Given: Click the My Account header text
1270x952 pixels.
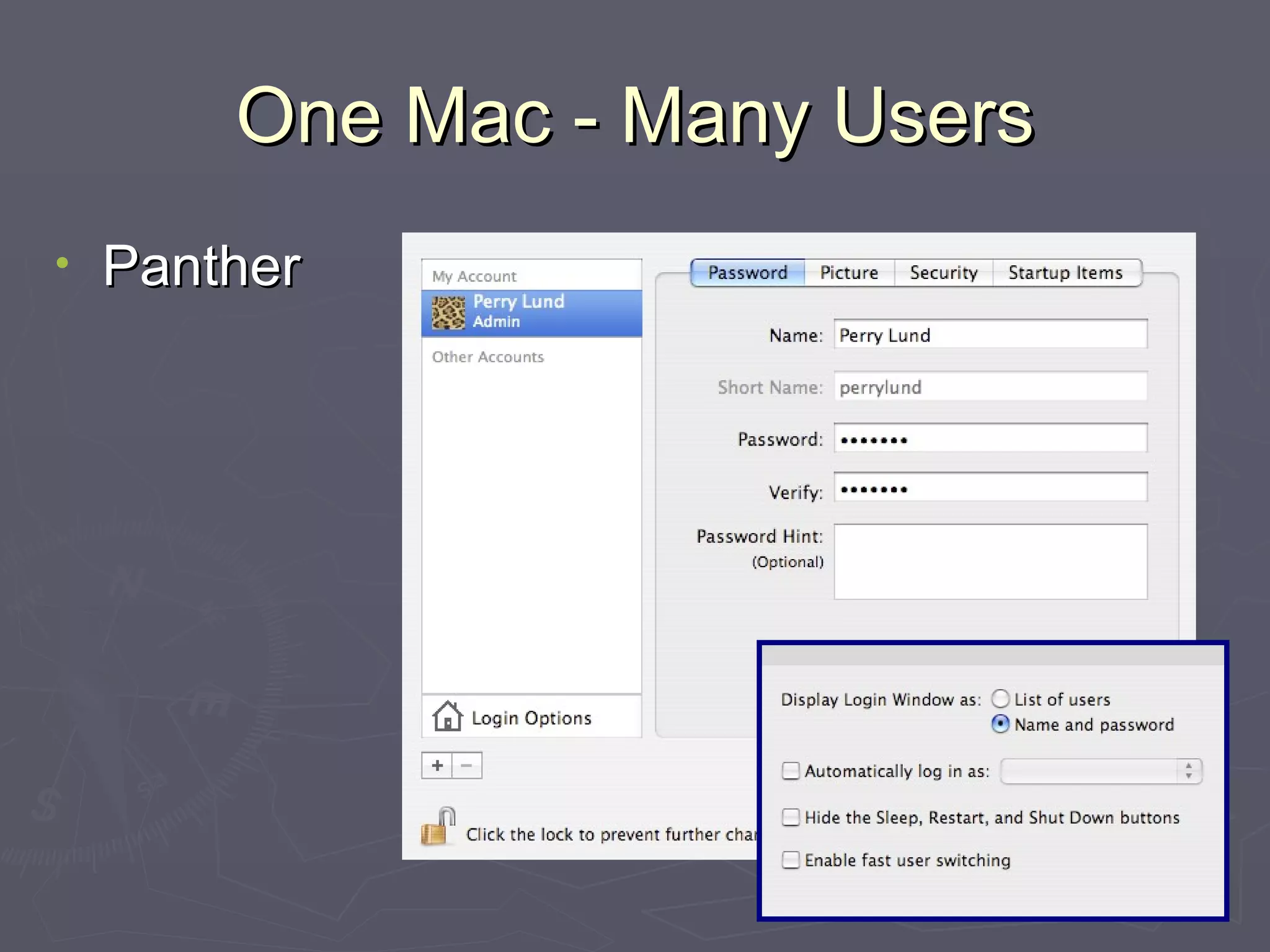Looking at the screenshot, I should pyautogui.click(x=474, y=276).
